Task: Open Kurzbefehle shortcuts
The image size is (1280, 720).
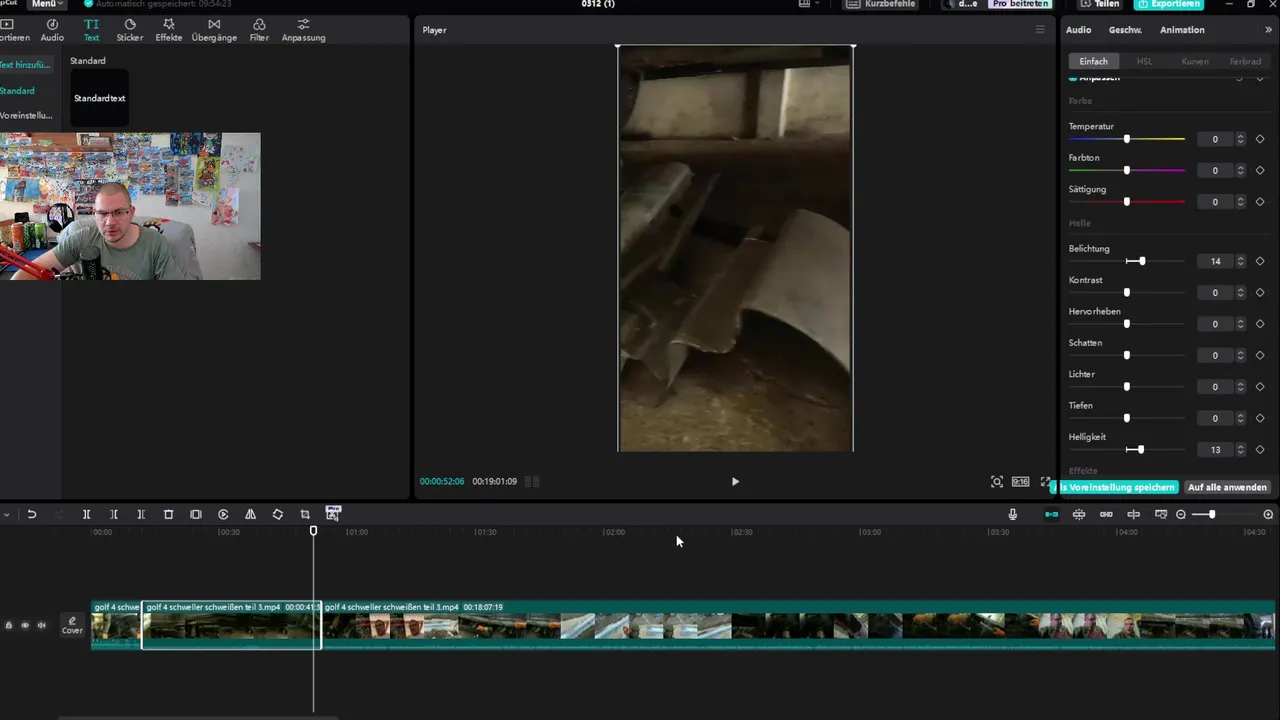Action: point(881,4)
